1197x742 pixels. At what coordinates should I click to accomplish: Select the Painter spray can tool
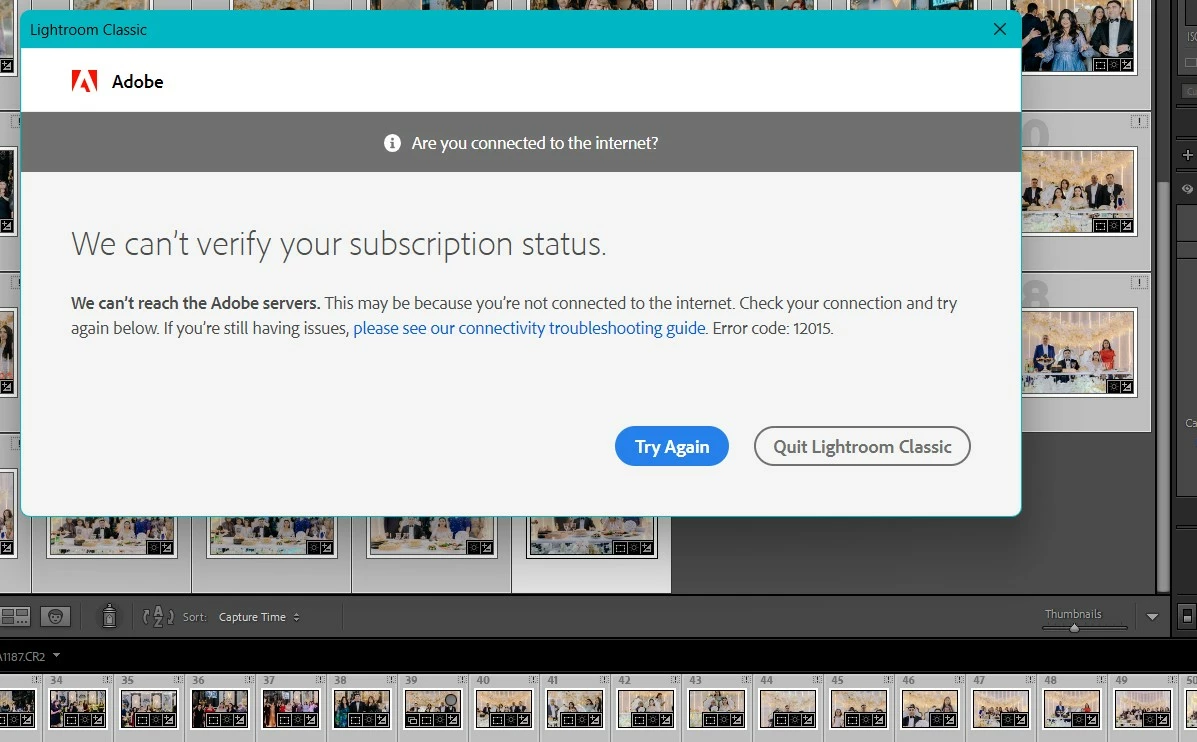(x=109, y=616)
